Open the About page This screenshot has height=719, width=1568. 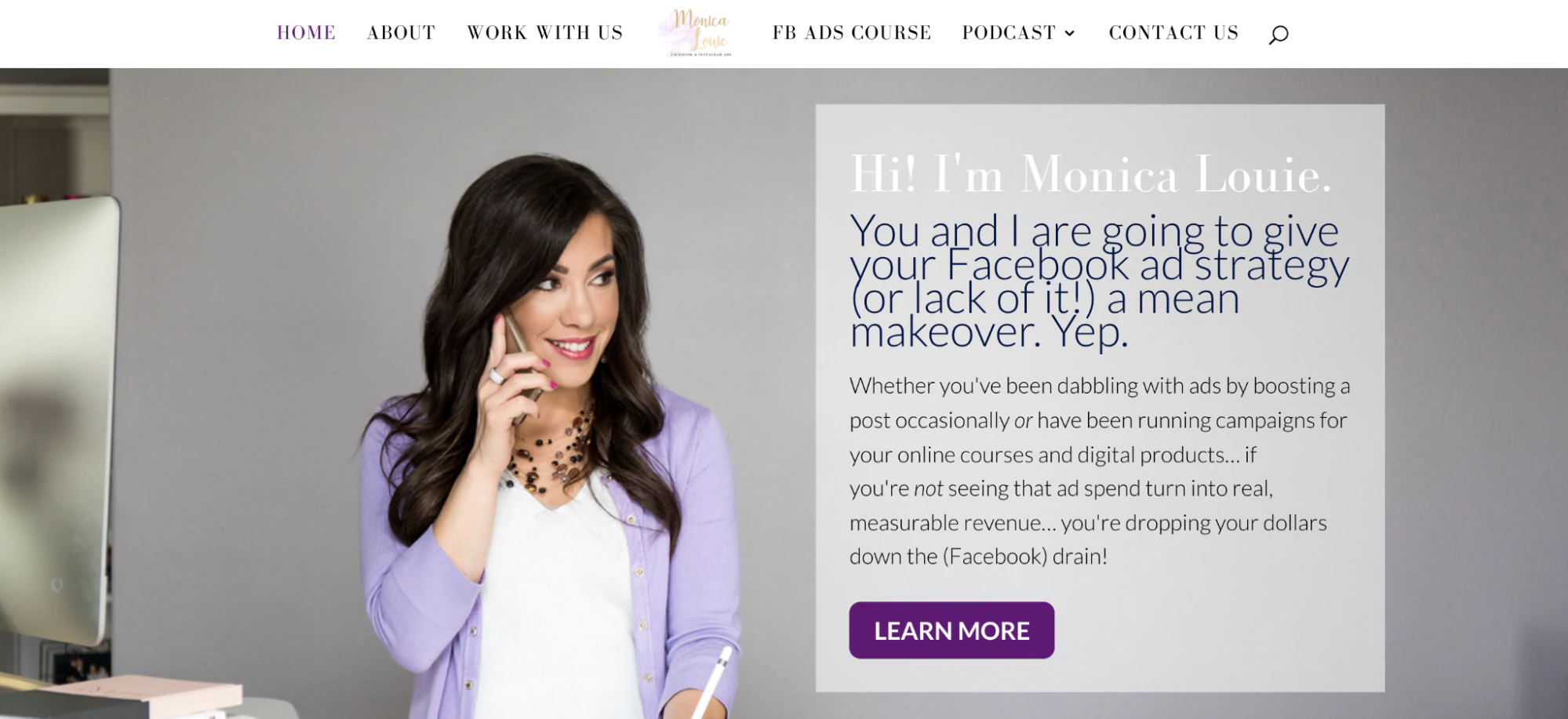click(401, 33)
